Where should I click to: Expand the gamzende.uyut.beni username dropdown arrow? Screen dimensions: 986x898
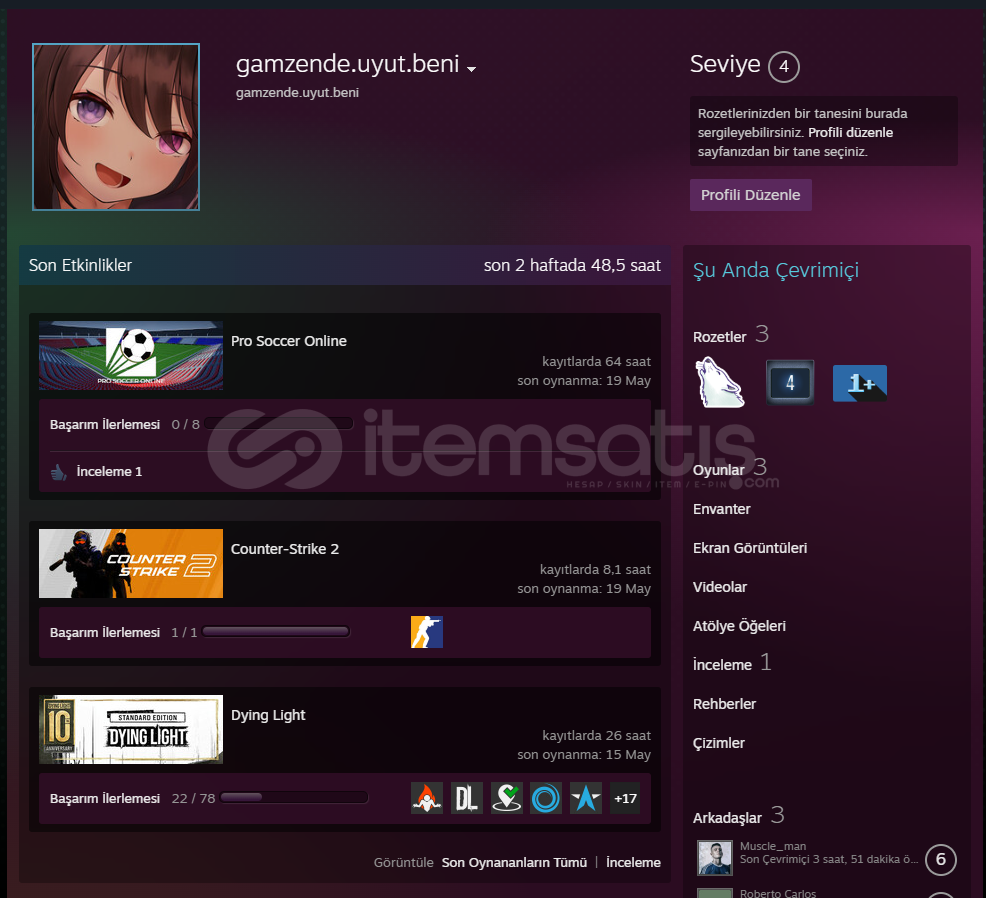pyautogui.click(x=471, y=69)
